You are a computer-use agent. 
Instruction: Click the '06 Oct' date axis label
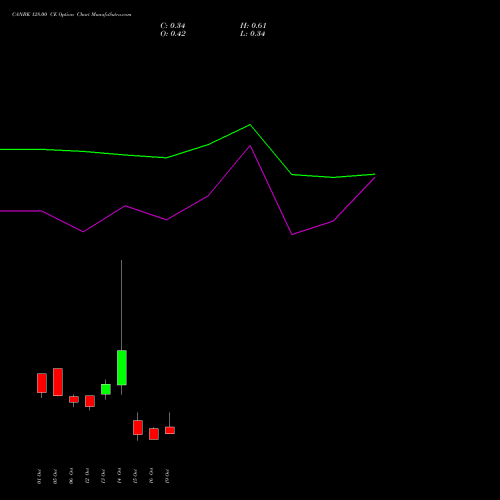pyautogui.click(x=71, y=476)
